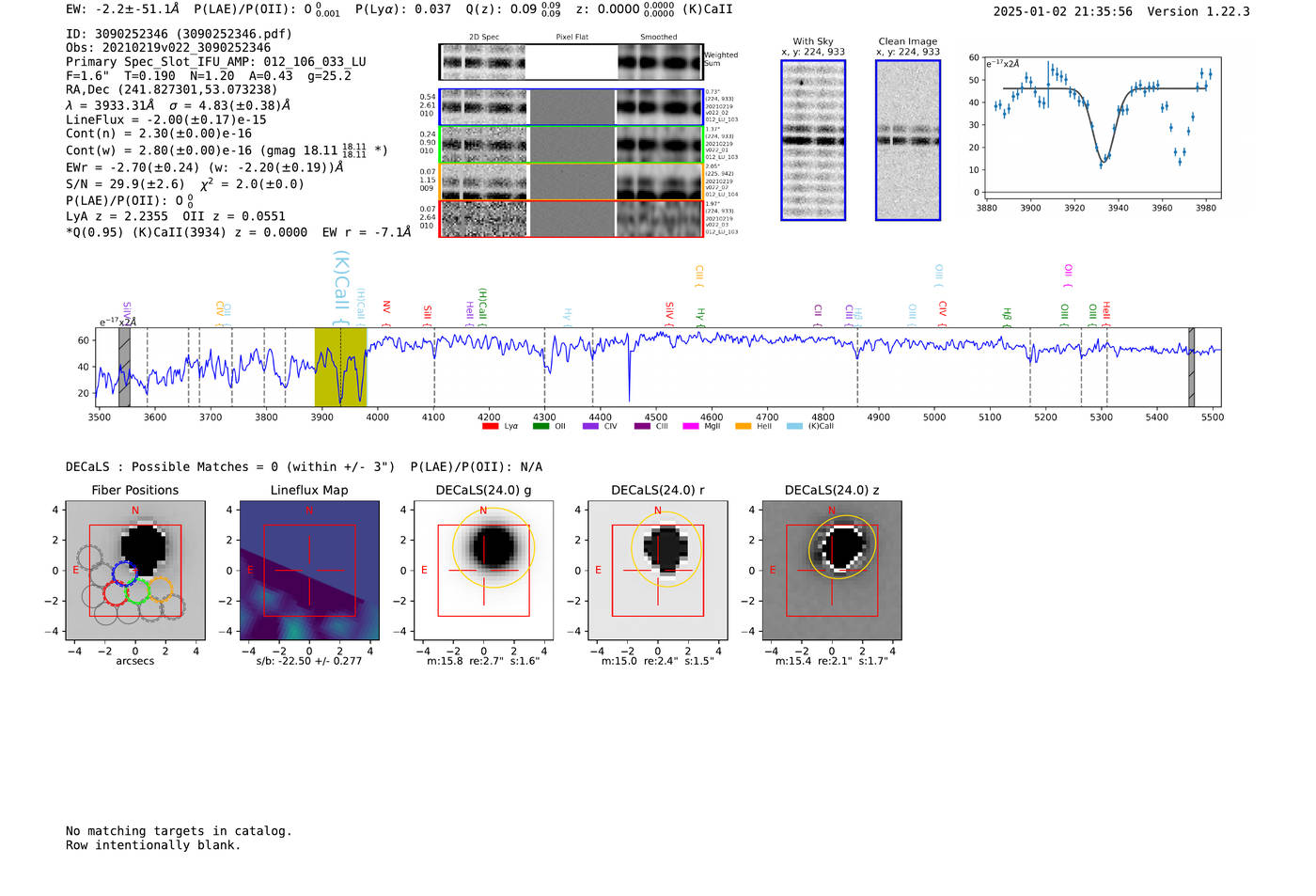Select the LineFlux = -2.00(±0.17)e-15 value

tap(166, 120)
